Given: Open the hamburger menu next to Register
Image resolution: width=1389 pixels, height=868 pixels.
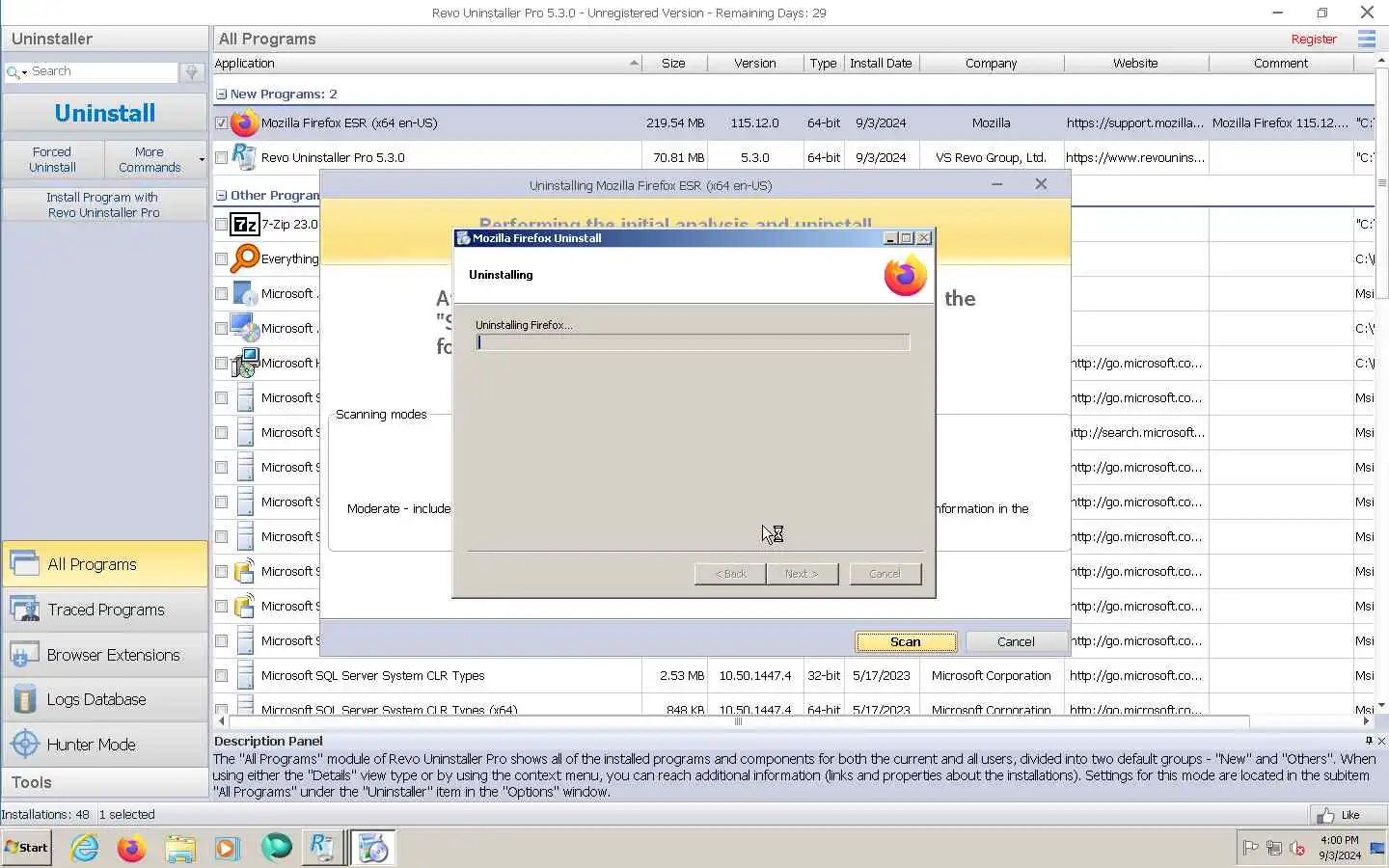Looking at the screenshot, I should coord(1366,39).
